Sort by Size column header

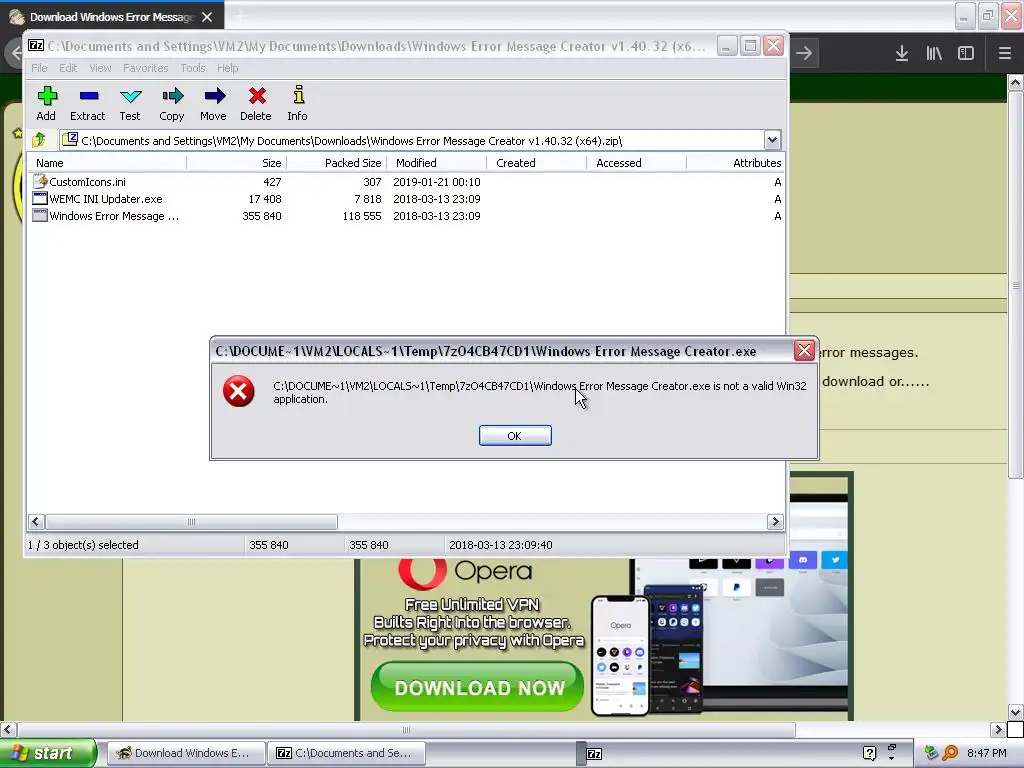click(x=236, y=163)
